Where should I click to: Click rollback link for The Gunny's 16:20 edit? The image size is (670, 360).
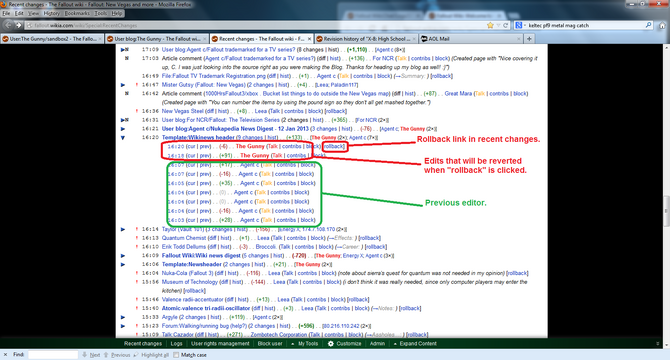pos(334,146)
